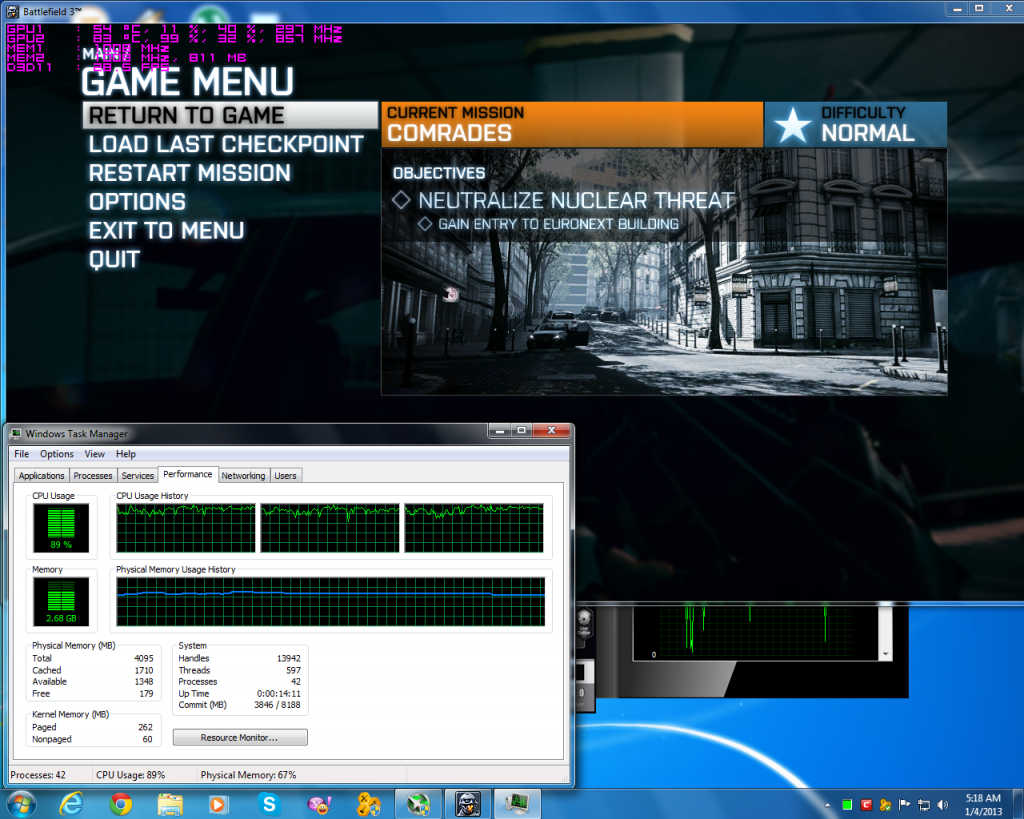The height and width of the screenshot is (819, 1024).
Task: Click the Up Time 0:00:14:11 value
Action: point(279,694)
